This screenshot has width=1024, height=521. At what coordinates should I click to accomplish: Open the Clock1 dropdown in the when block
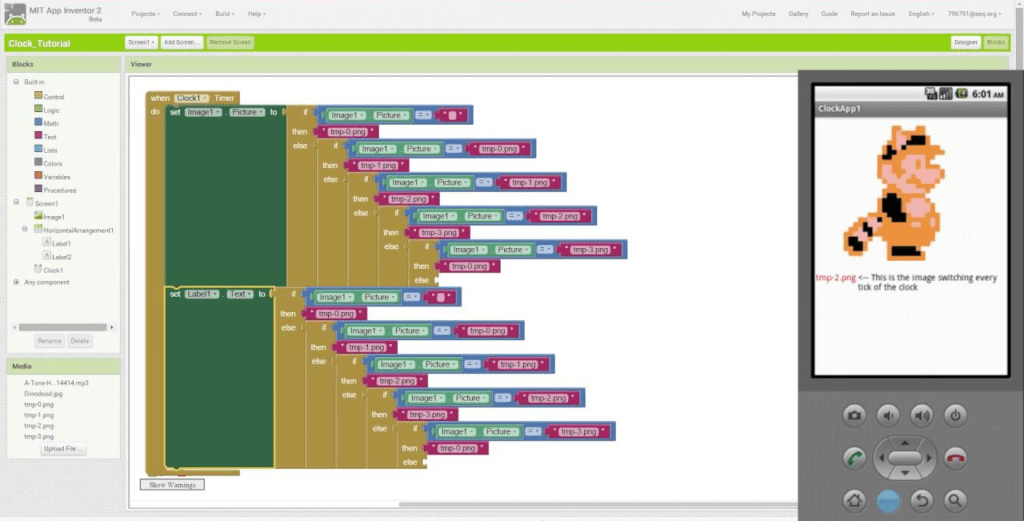point(191,98)
